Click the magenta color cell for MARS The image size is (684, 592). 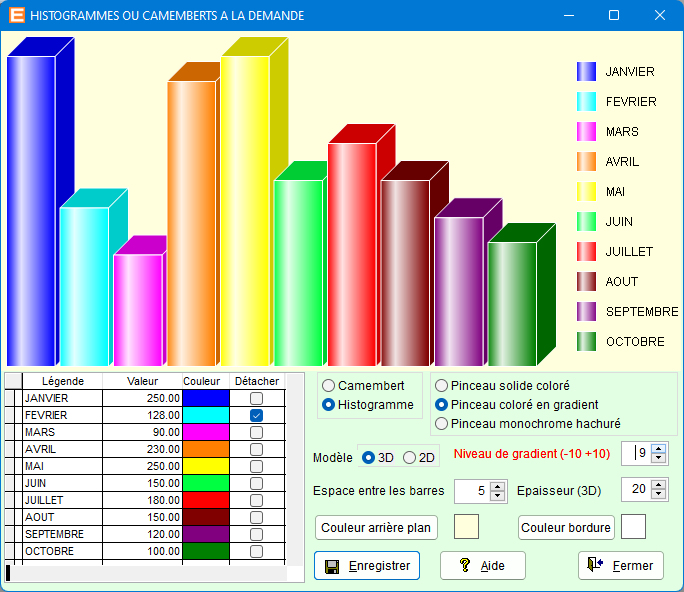[x=206, y=432]
